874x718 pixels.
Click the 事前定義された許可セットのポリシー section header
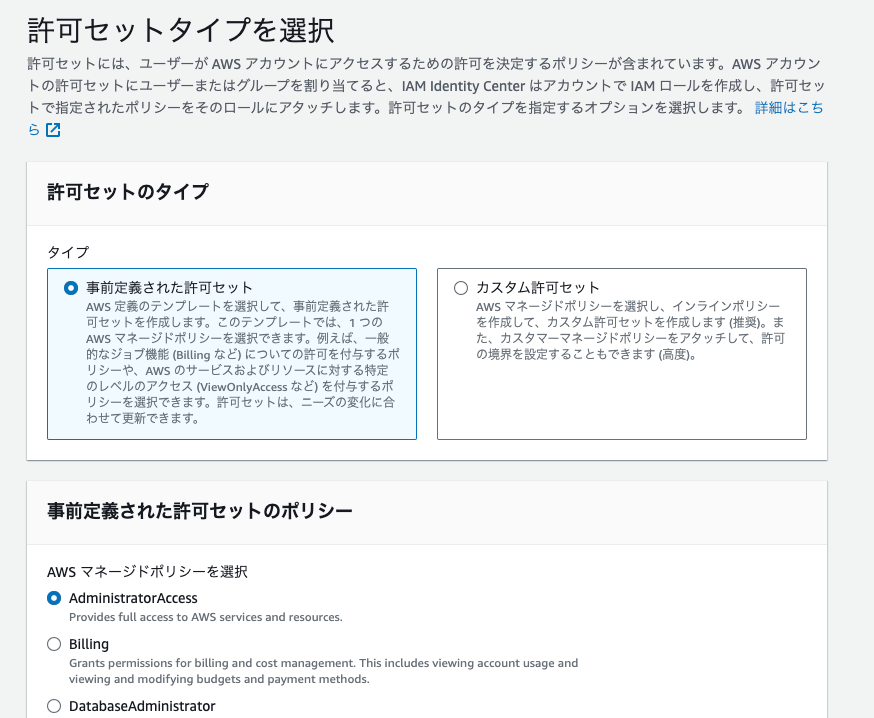coord(200,511)
